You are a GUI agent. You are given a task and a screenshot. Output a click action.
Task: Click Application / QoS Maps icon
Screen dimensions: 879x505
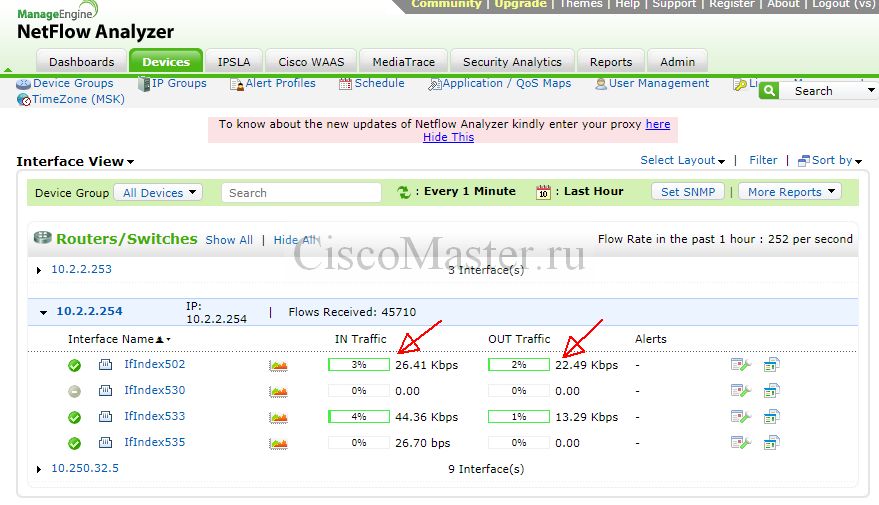tap(434, 85)
